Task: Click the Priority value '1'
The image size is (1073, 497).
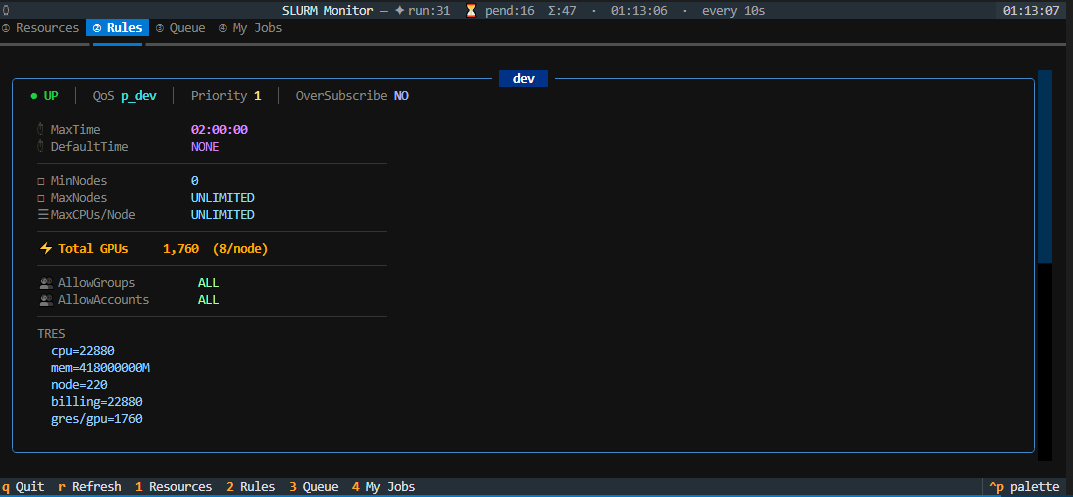Action: [258, 96]
